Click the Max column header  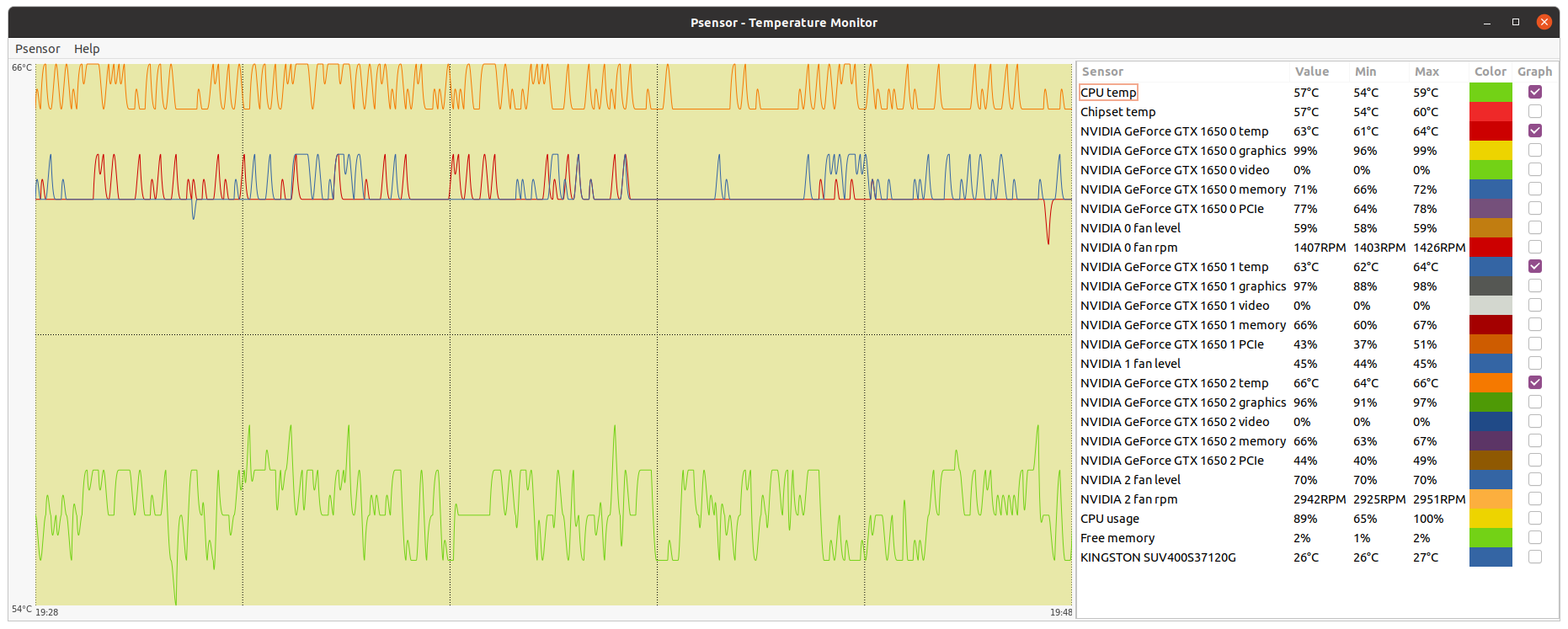point(1427,72)
